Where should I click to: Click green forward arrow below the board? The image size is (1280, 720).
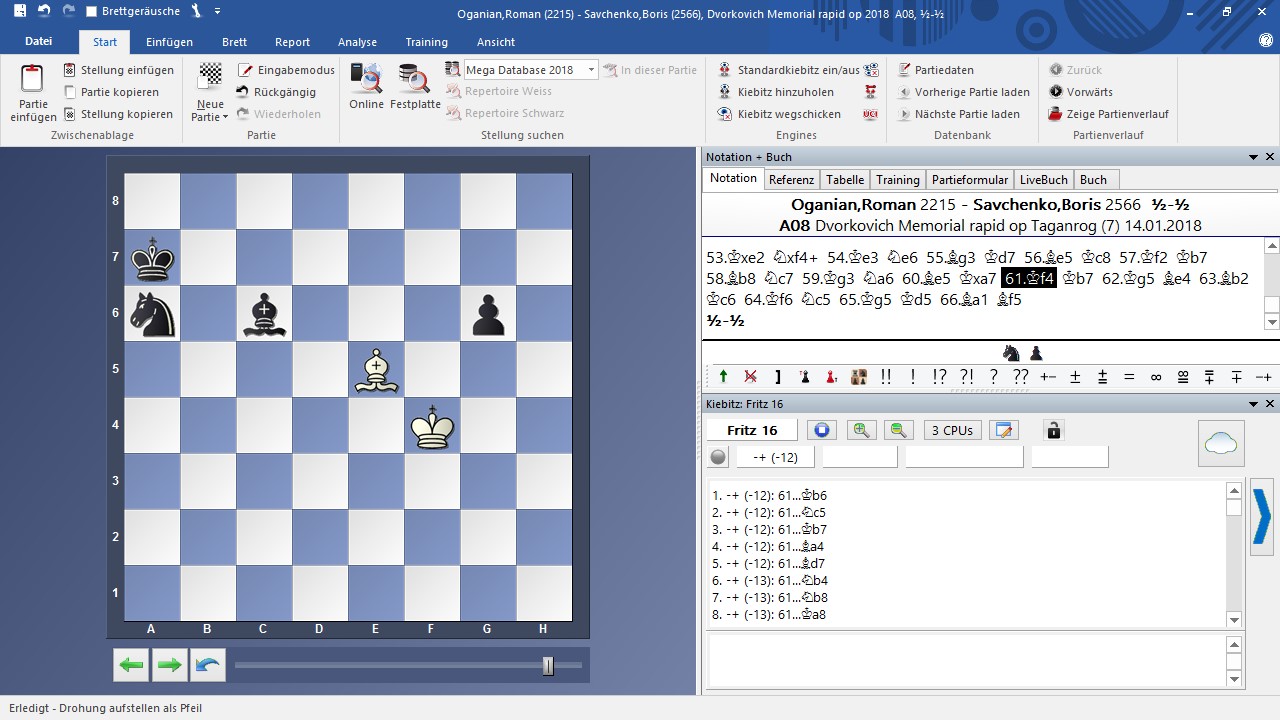click(x=170, y=665)
